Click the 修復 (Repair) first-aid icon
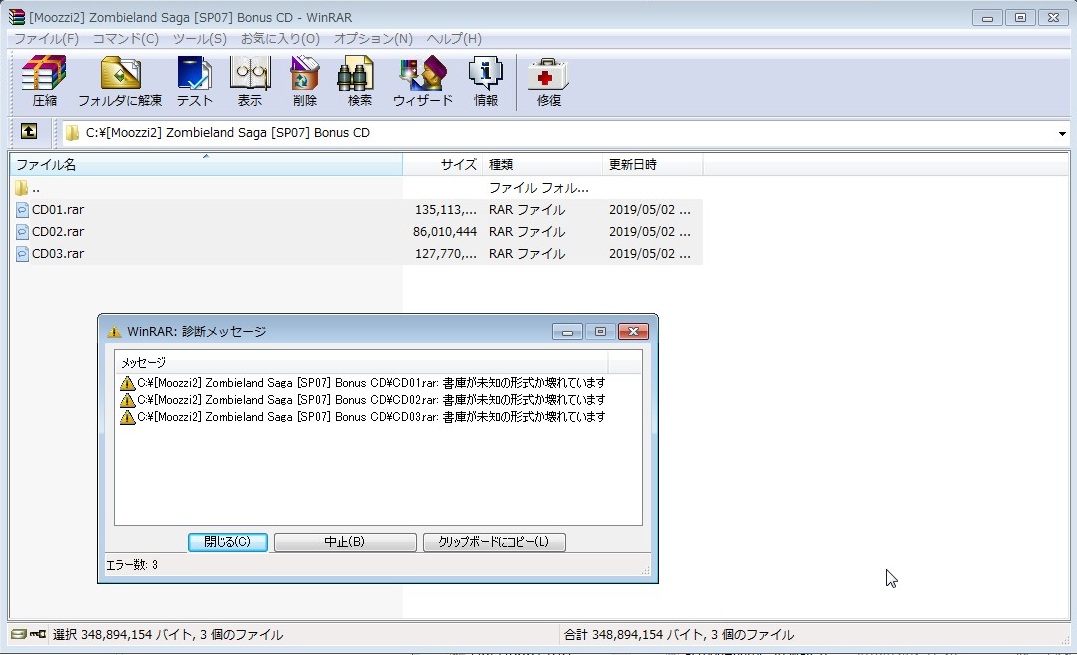Screen dimensions: 1077x655 click(548, 81)
